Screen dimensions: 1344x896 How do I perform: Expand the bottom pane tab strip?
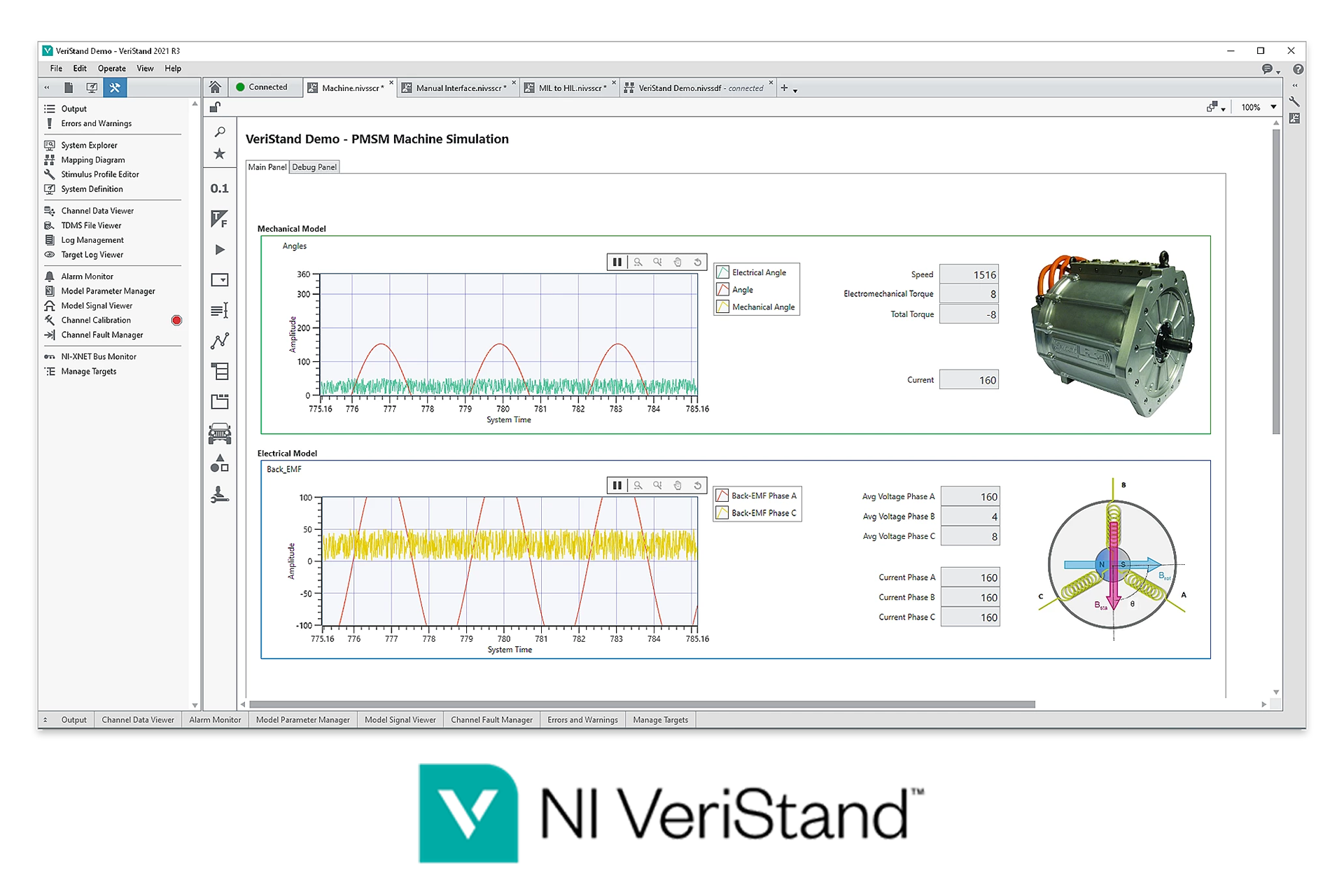[x=45, y=720]
